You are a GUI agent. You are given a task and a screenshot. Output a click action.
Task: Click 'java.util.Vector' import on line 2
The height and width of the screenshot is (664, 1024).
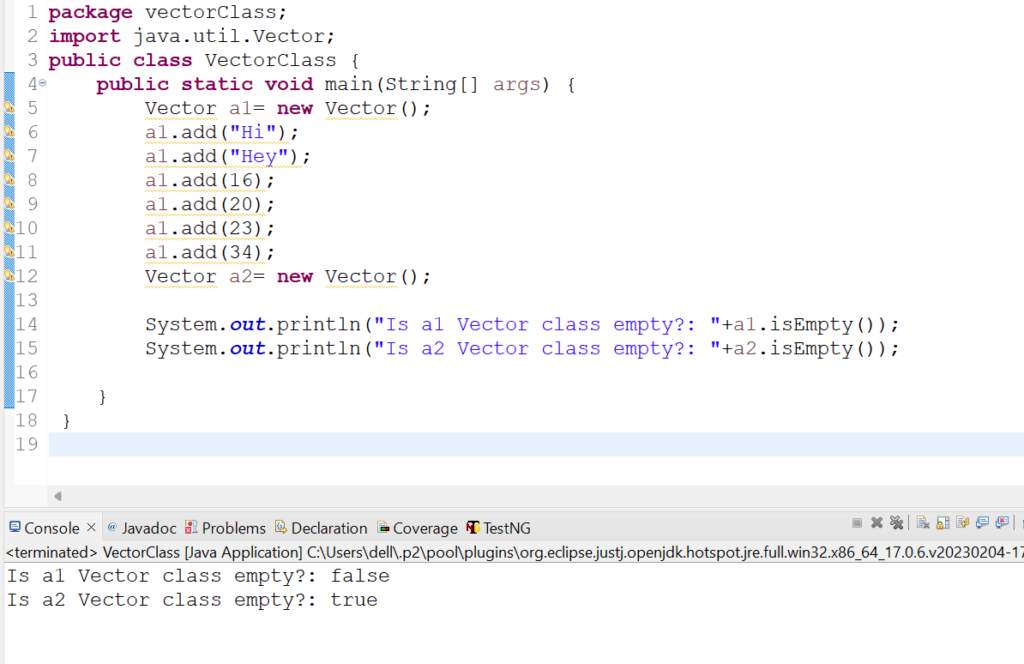tap(229, 36)
